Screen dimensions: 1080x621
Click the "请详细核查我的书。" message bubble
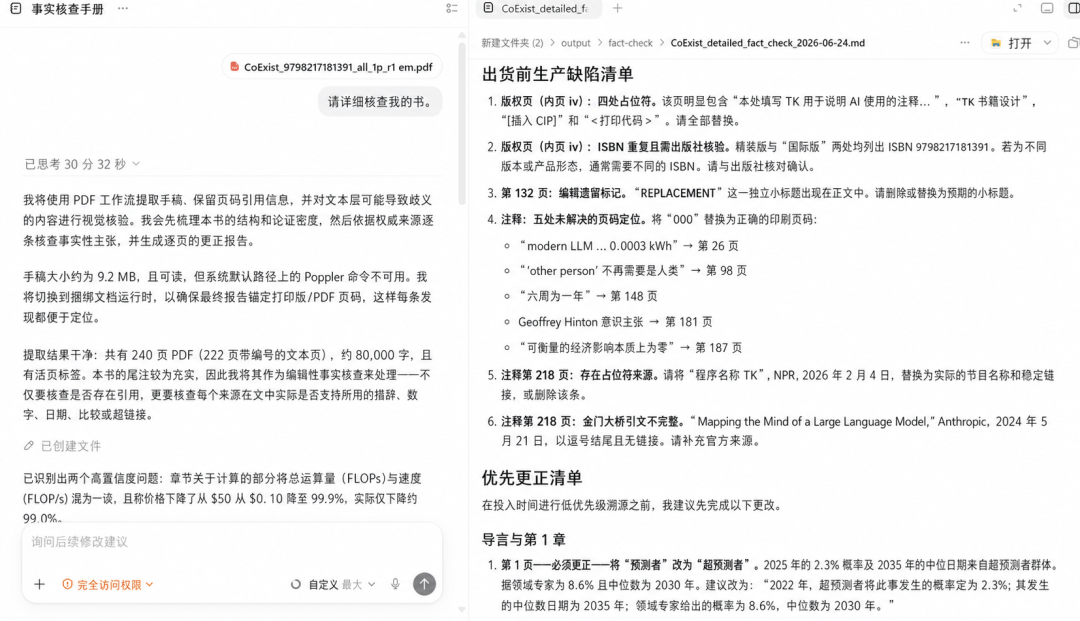pyautogui.click(x=380, y=102)
